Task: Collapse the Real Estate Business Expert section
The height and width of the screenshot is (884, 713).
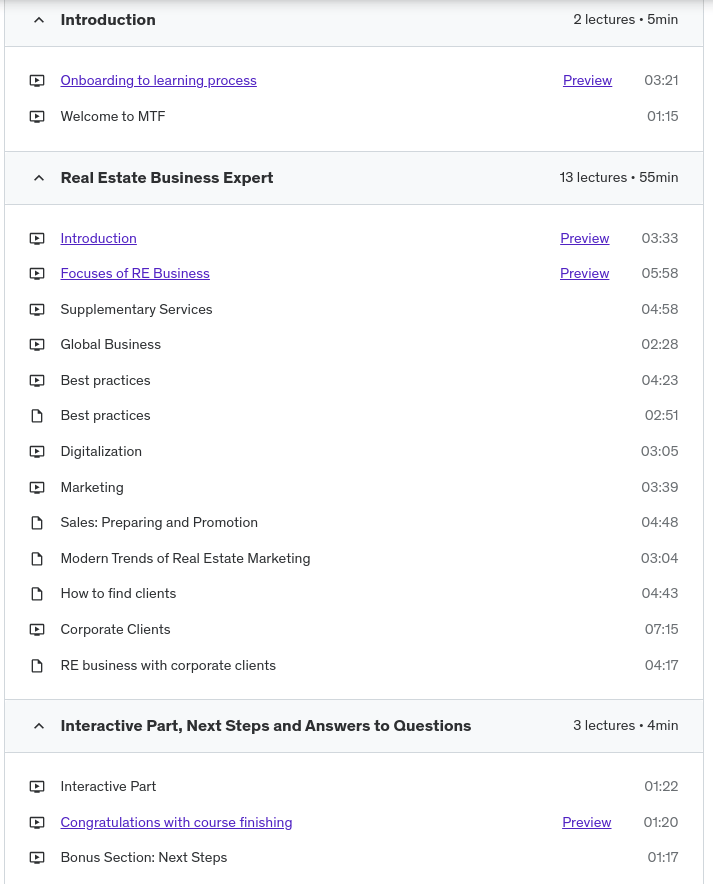Action: [x=39, y=178]
